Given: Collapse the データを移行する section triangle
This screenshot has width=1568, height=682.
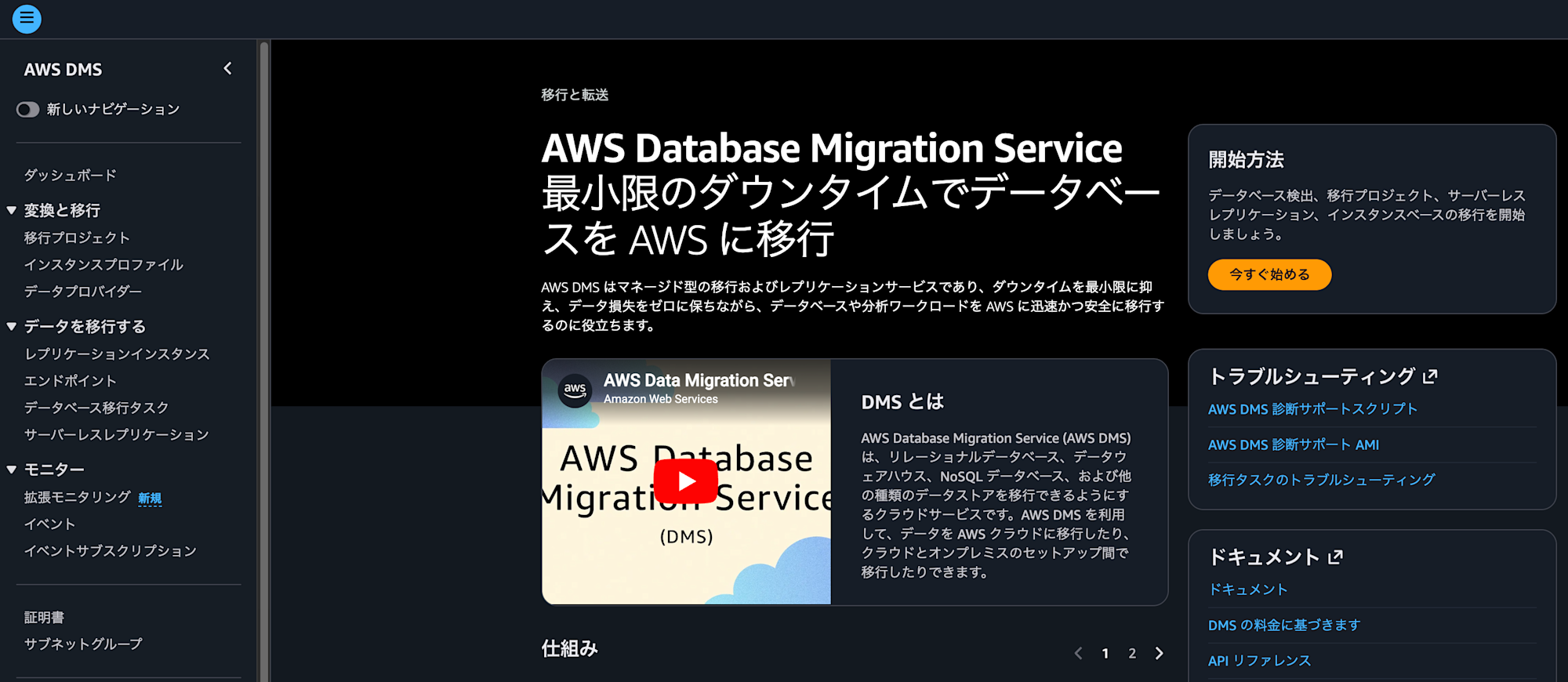Looking at the screenshot, I should 12,326.
